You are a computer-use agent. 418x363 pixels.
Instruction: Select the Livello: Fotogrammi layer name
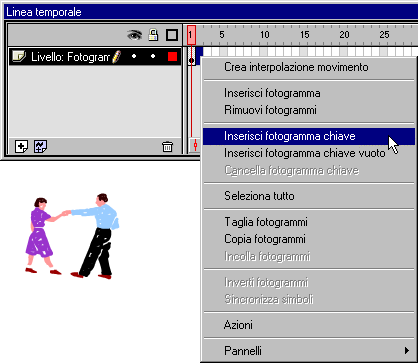click(x=70, y=57)
